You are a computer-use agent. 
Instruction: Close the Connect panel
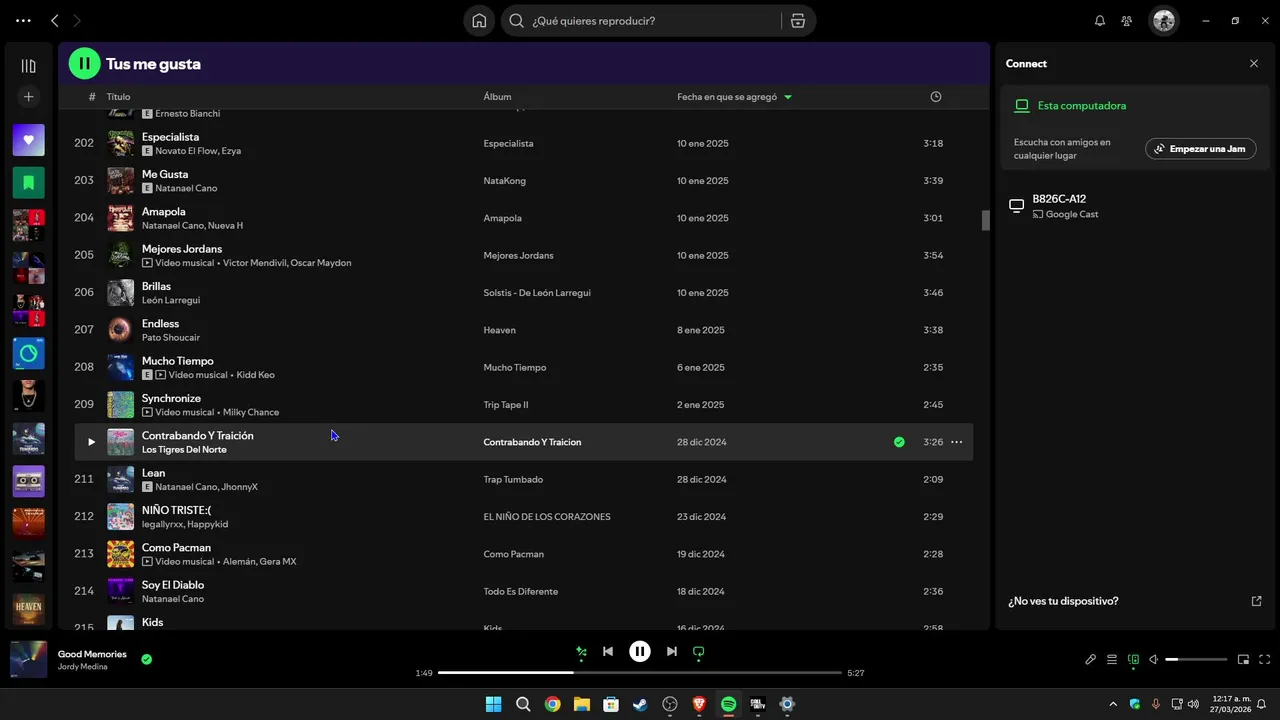(1254, 63)
